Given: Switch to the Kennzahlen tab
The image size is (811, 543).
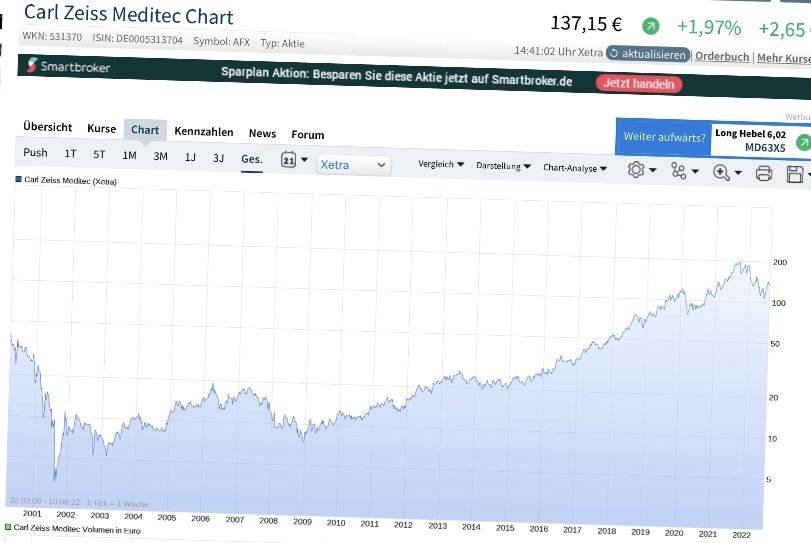Looking at the screenshot, I should pos(204,132).
